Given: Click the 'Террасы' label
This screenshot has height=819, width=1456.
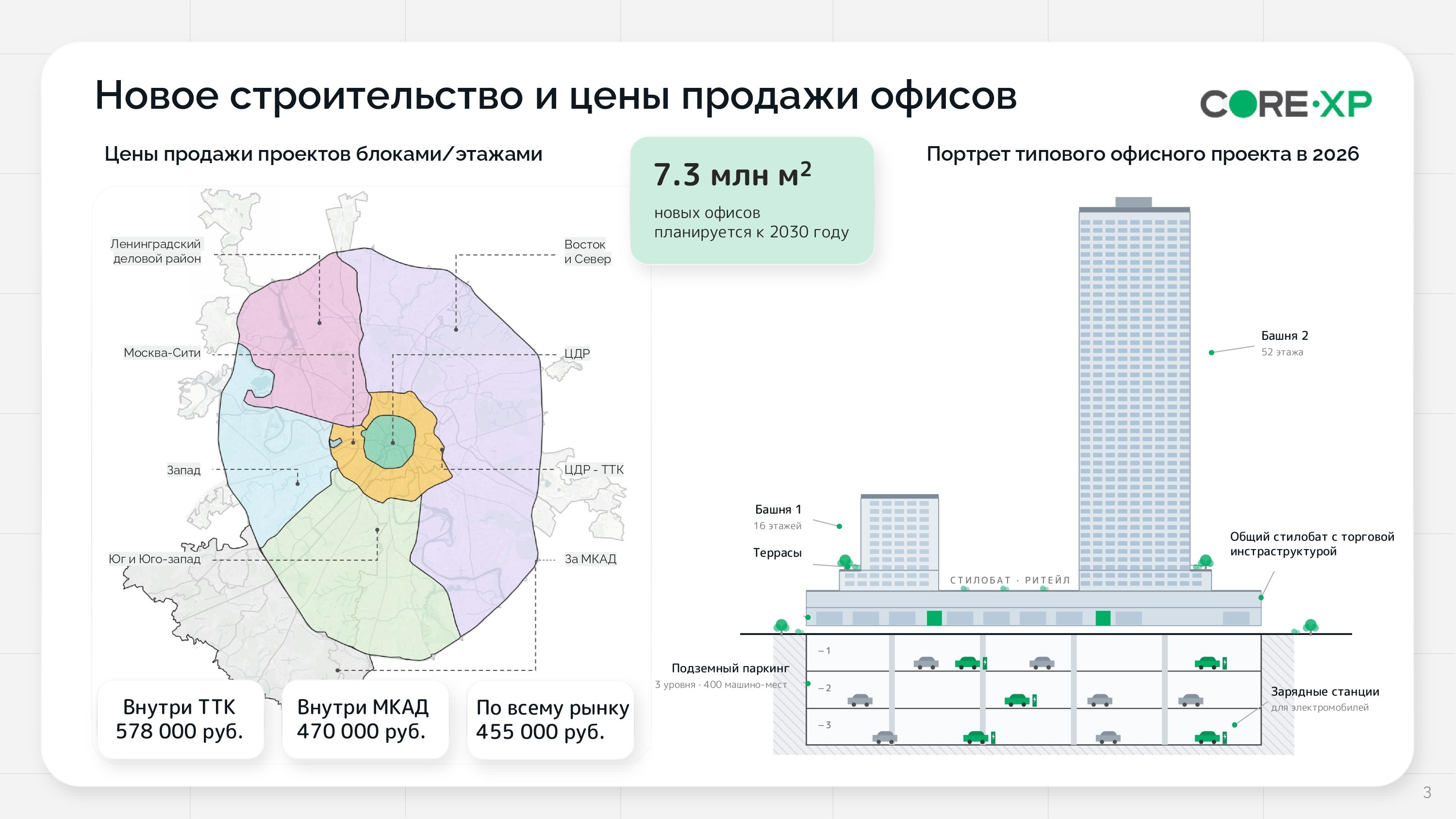Looking at the screenshot, I should (x=777, y=553).
